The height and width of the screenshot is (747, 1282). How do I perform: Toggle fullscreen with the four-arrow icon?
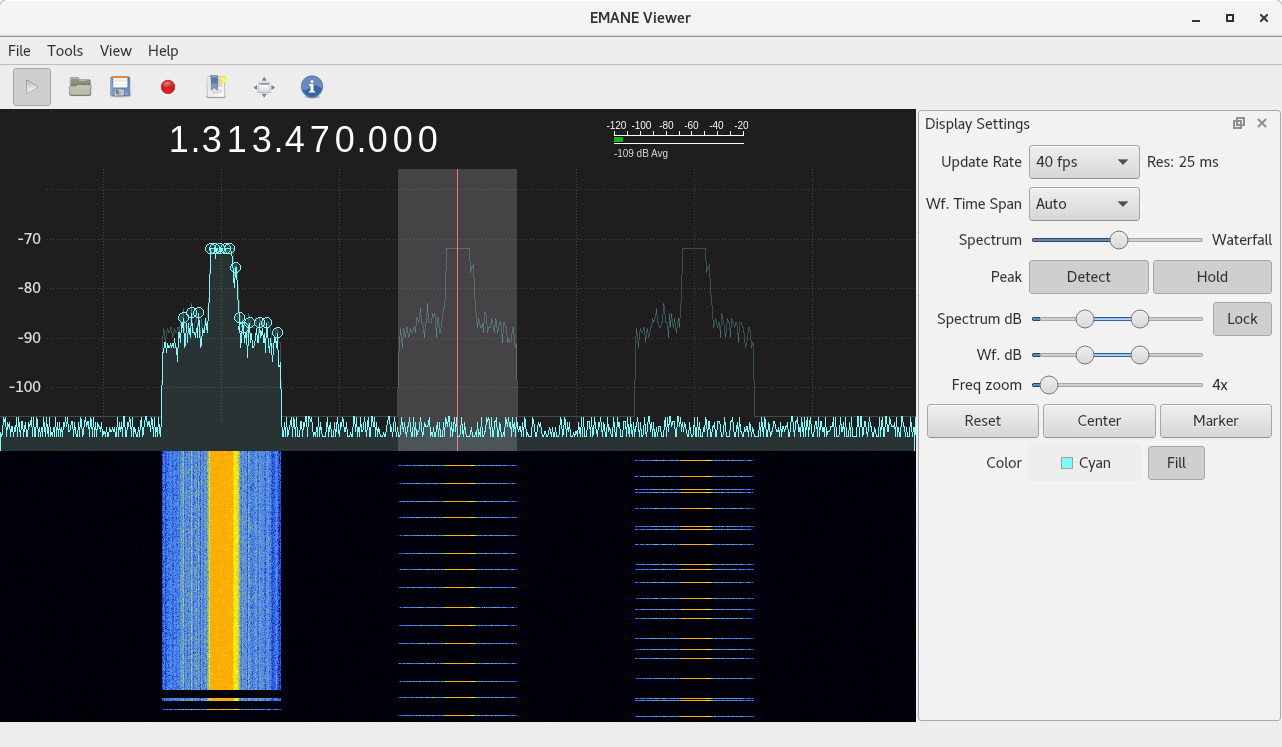264,87
